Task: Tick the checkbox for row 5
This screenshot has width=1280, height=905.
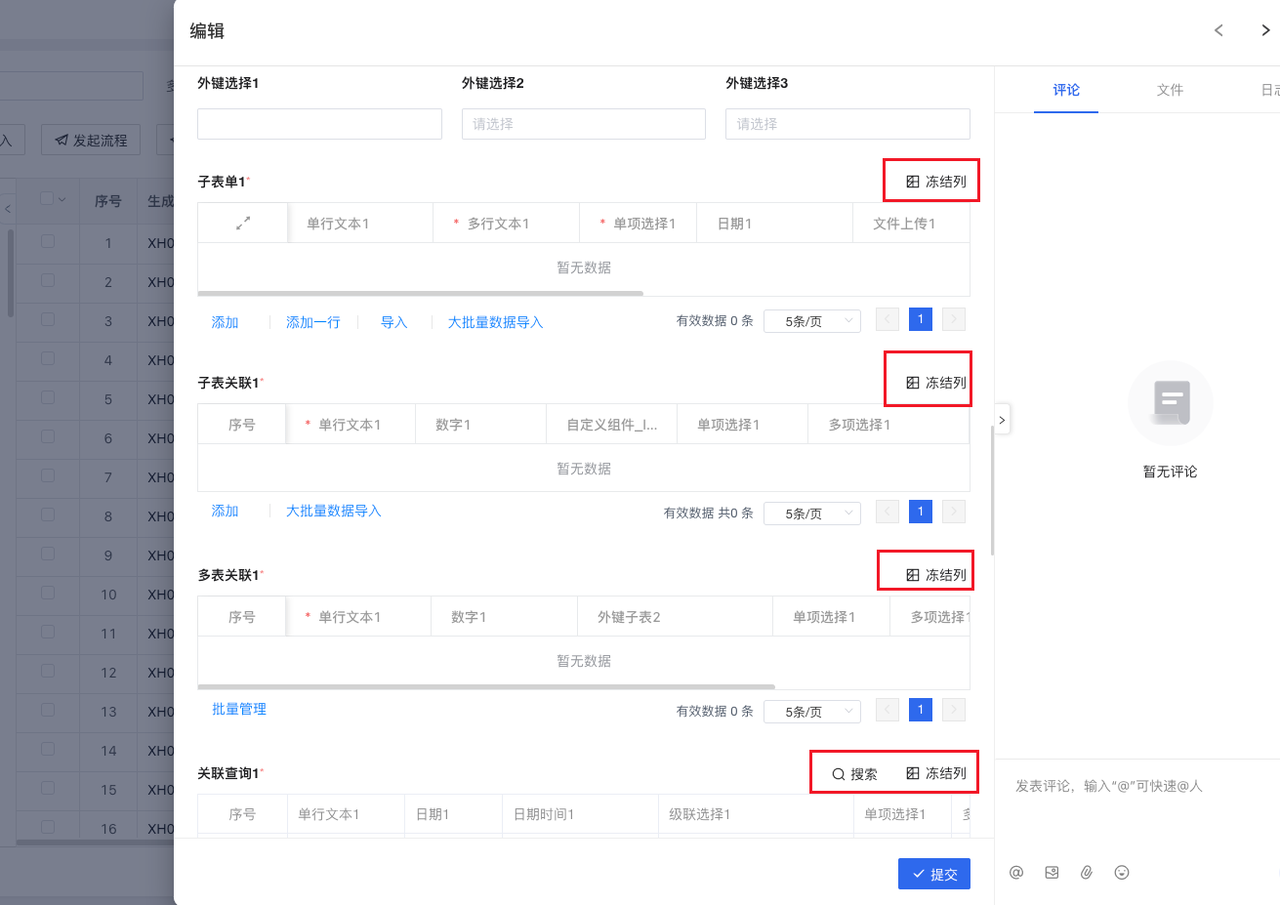Action: (x=48, y=399)
